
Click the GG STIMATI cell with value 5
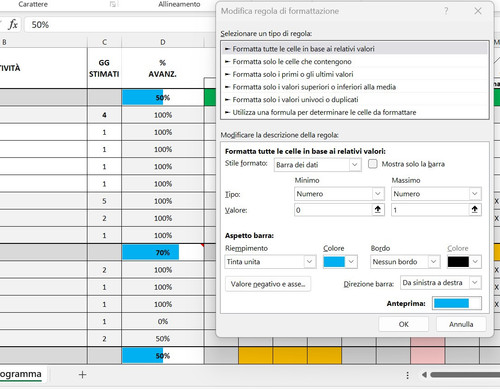tap(104, 201)
